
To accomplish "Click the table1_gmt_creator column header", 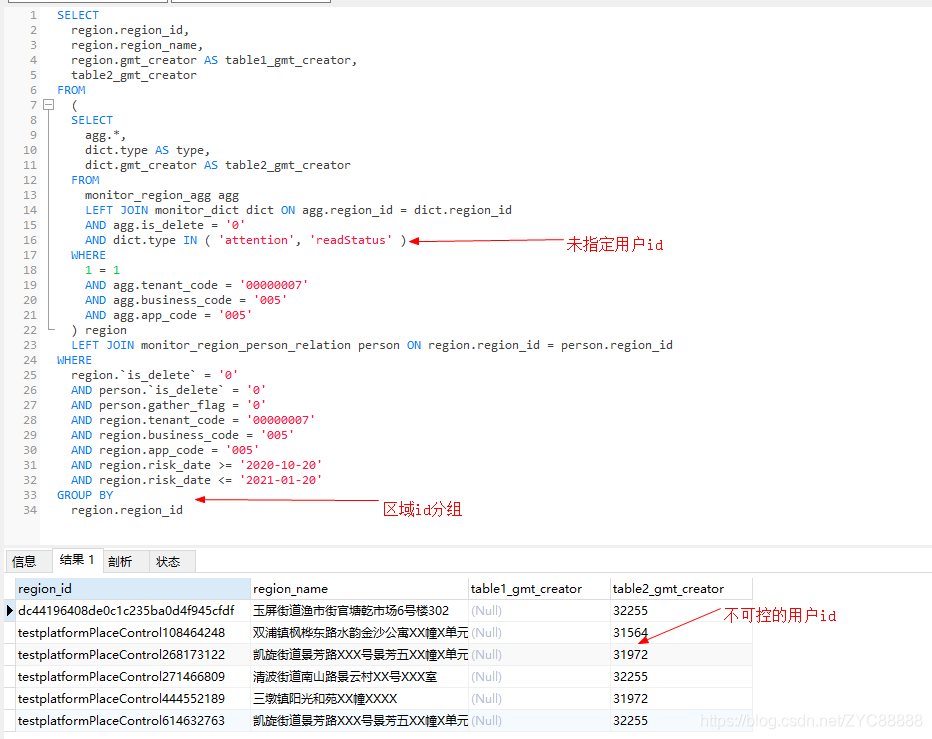I will [539, 589].
